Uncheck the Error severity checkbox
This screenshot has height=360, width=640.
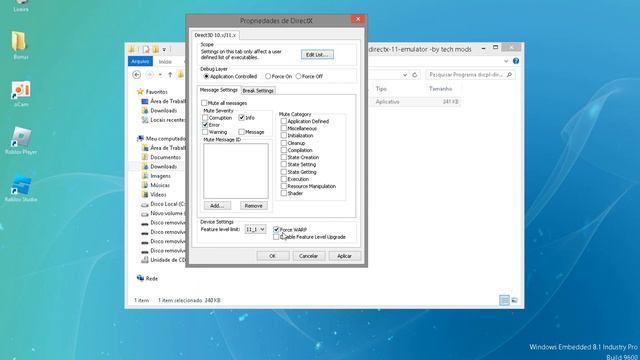[205, 125]
